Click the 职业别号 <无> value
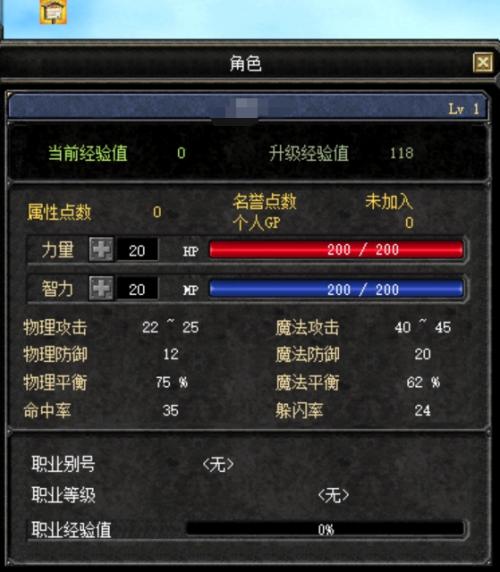 218,464
